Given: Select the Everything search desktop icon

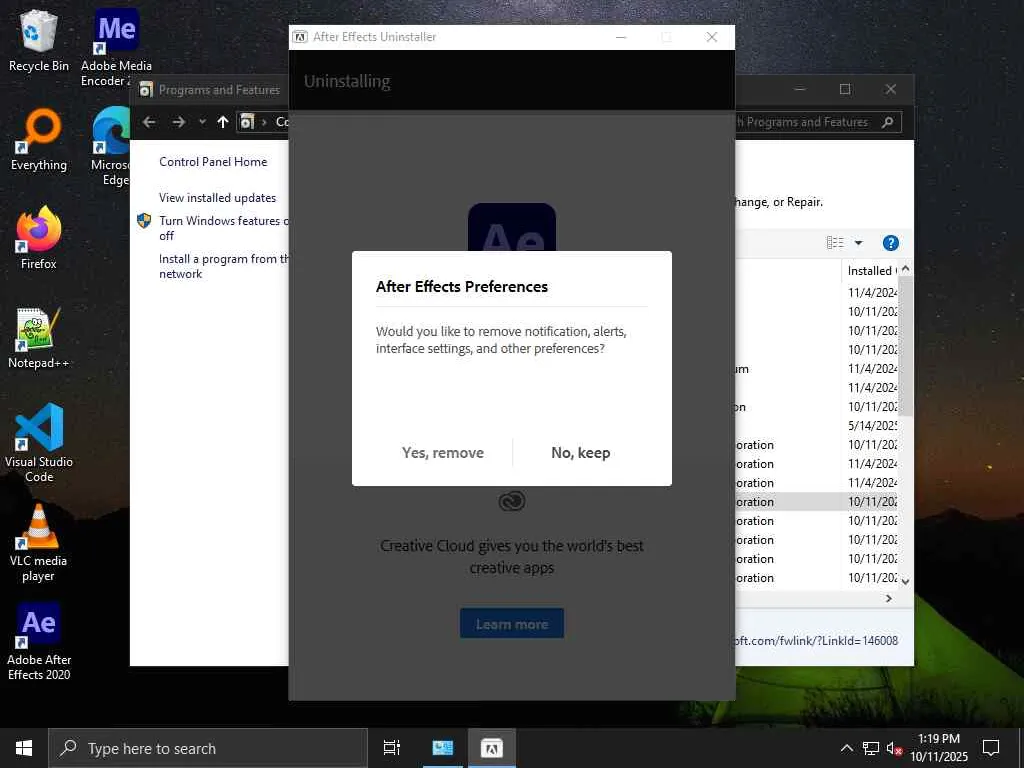Looking at the screenshot, I should (x=39, y=140).
